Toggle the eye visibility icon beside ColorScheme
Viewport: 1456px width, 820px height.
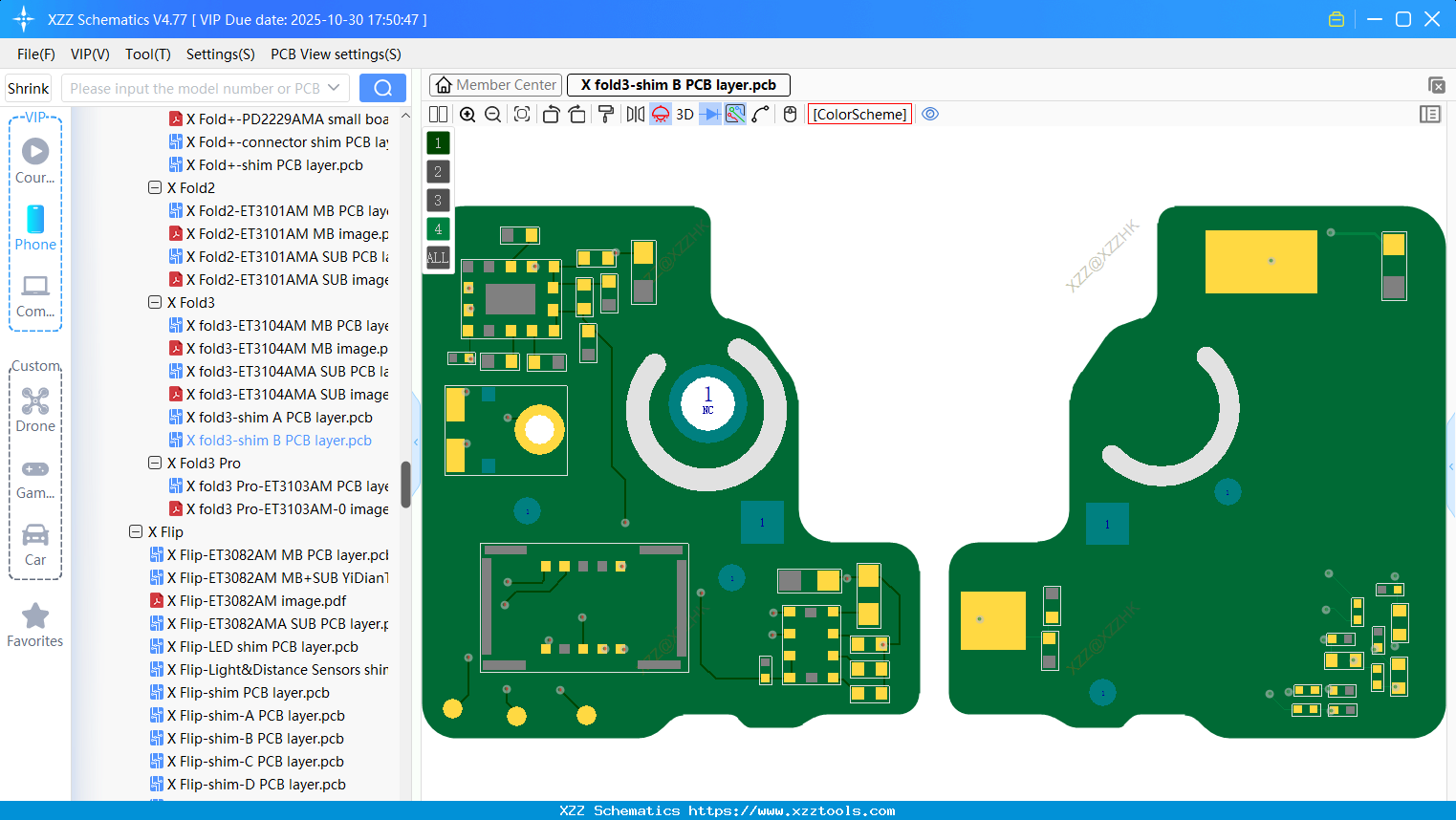coord(930,114)
